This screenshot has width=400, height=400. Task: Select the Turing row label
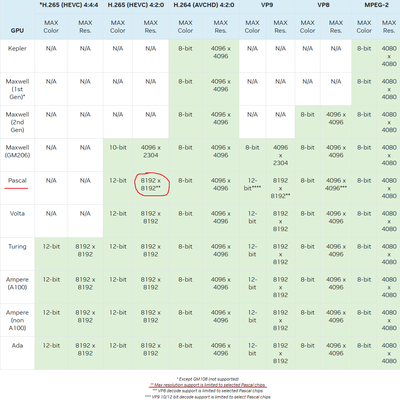(x=17, y=246)
